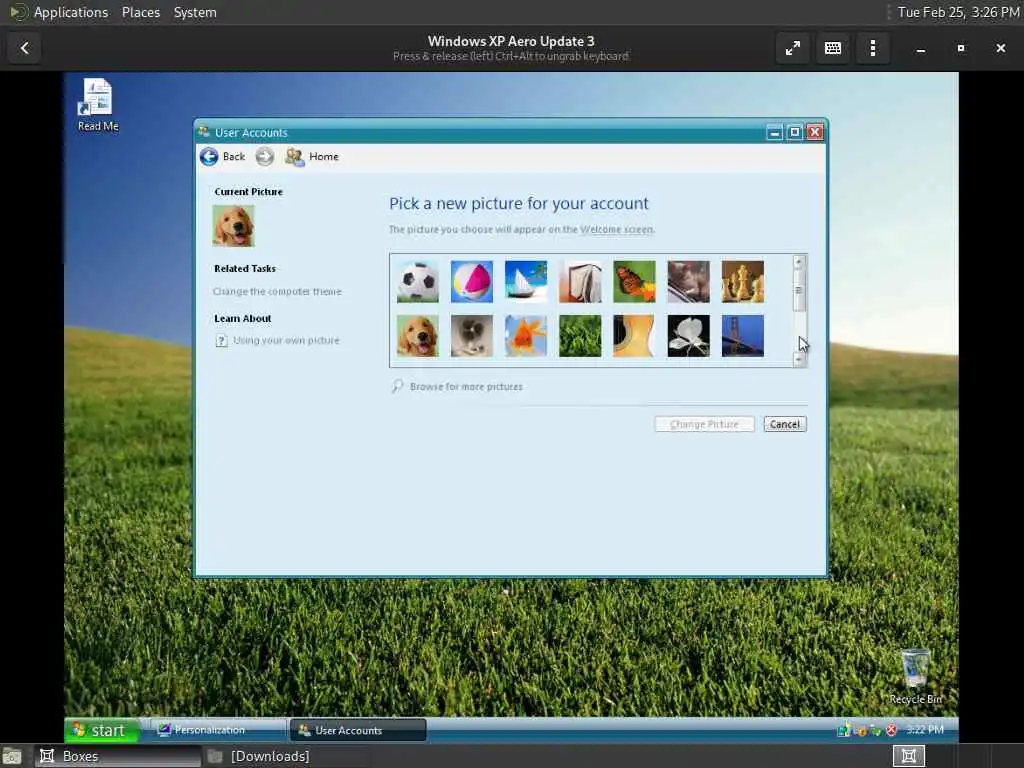Open the Places menu
Viewport: 1024px width, 768px height.
click(141, 12)
